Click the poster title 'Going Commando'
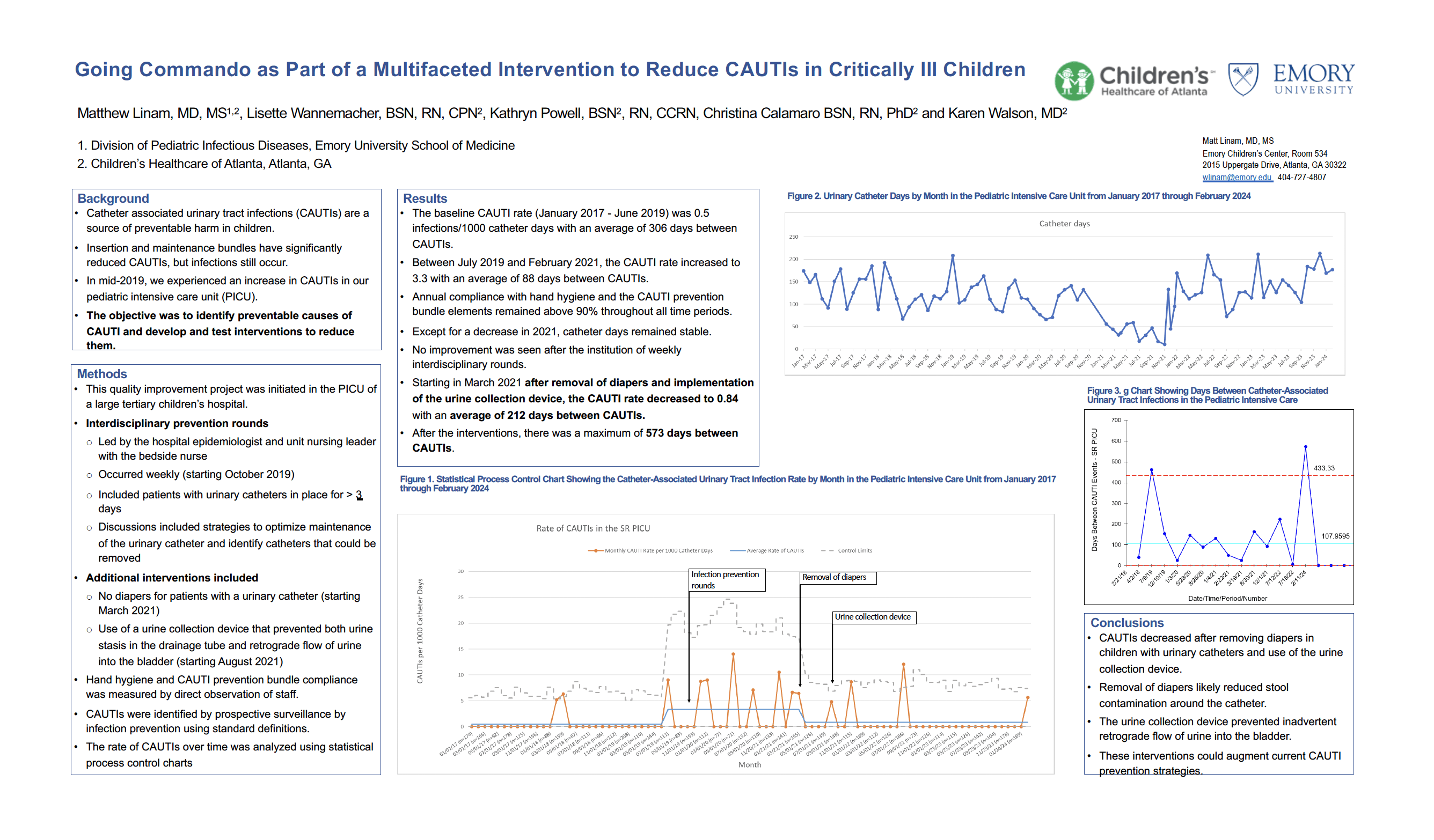 (x=550, y=69)
